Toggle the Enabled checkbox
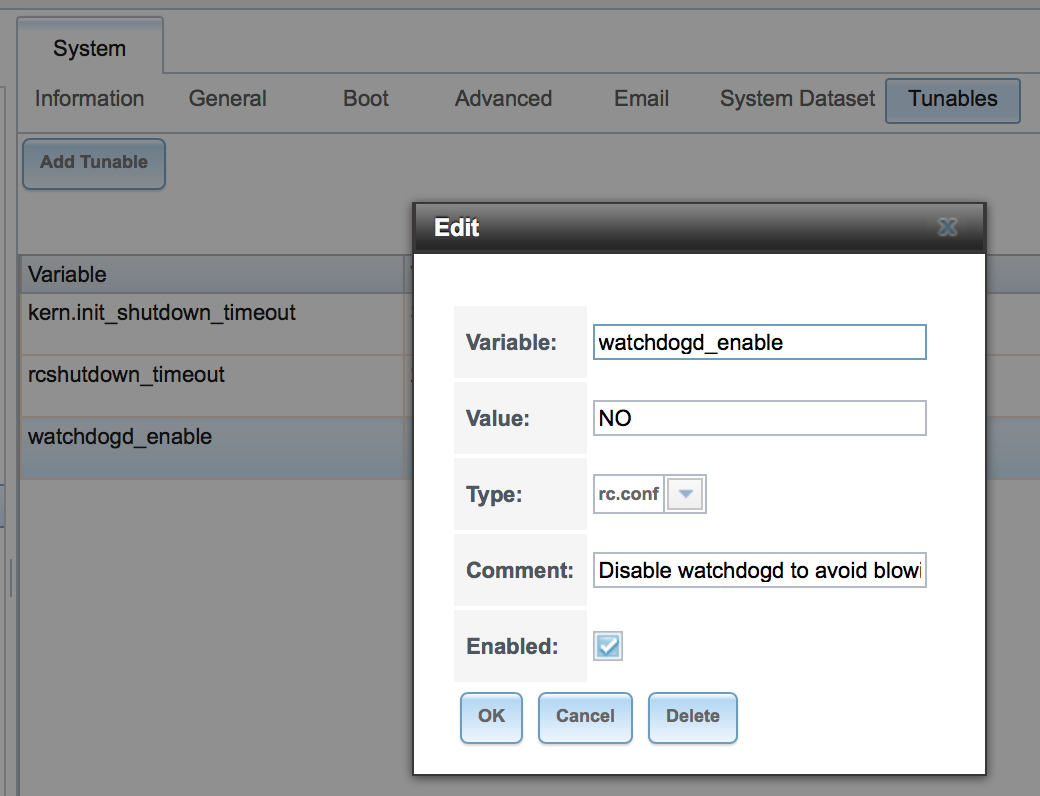Image resolution: width=1040 pixels, height=796 pixels. (608, 646)
